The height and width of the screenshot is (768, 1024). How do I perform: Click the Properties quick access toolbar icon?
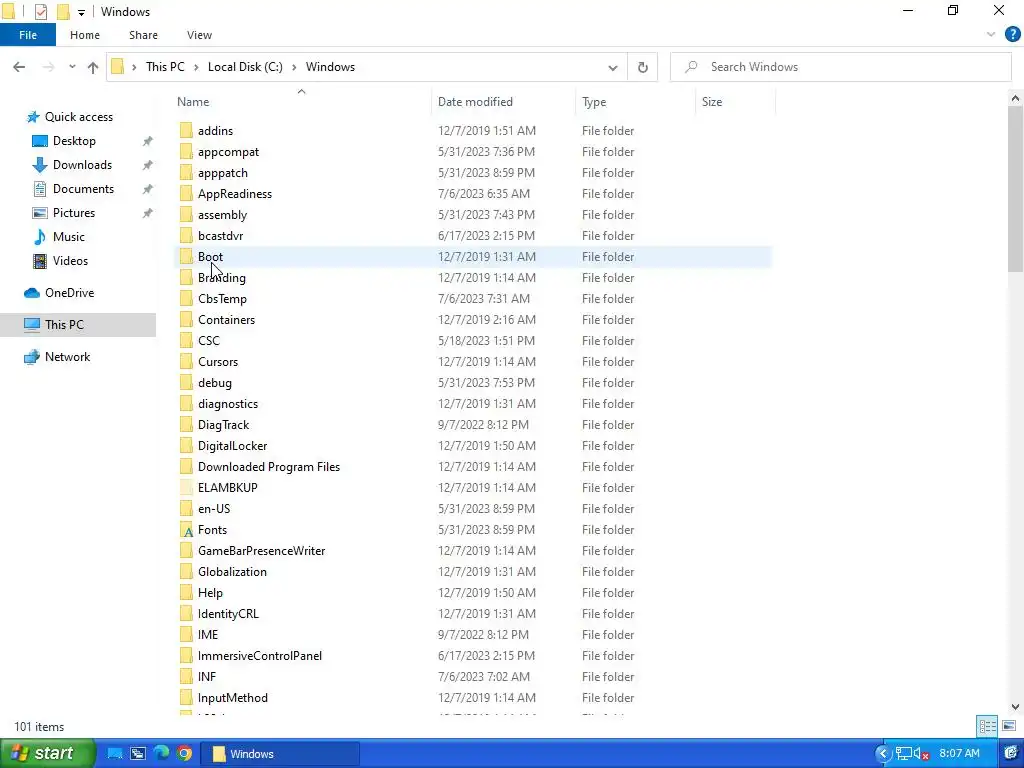pos(40,11)
